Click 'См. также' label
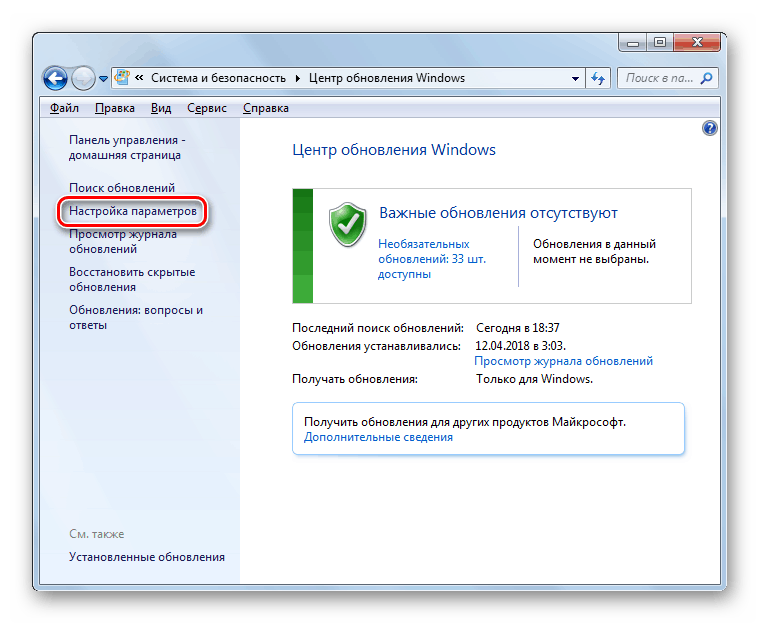Image resolution: width=760 pixels, height=624 pixels. click(96, 534)
